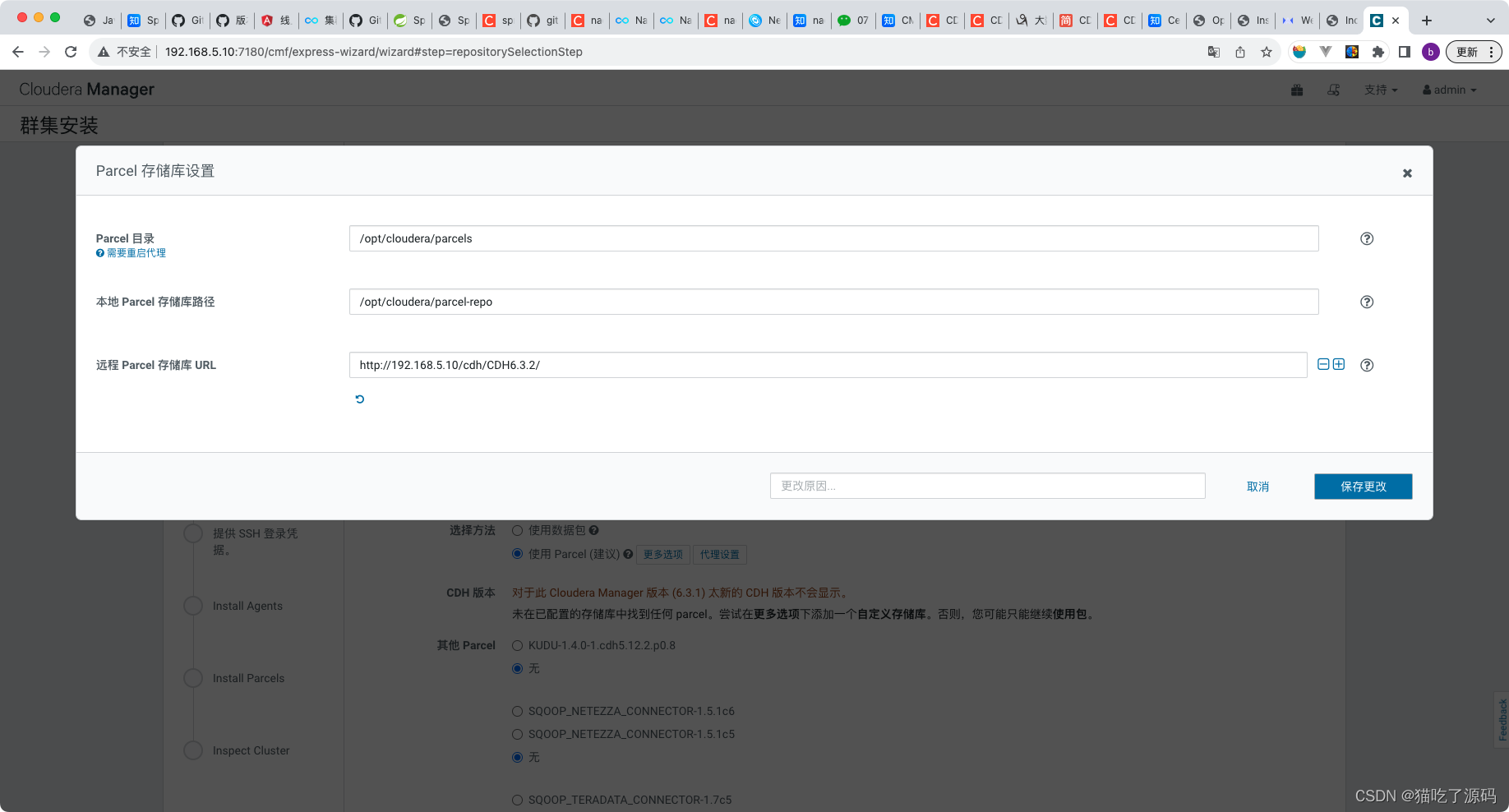Image resolution: width=1509 pixels, height=812 pixels.
Task: Go forward with browser forward arrow
Action: point(44,52)
